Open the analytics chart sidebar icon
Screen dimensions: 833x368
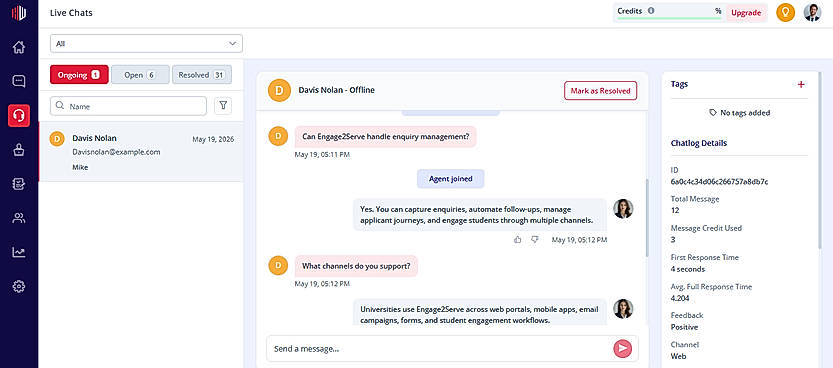19,252
